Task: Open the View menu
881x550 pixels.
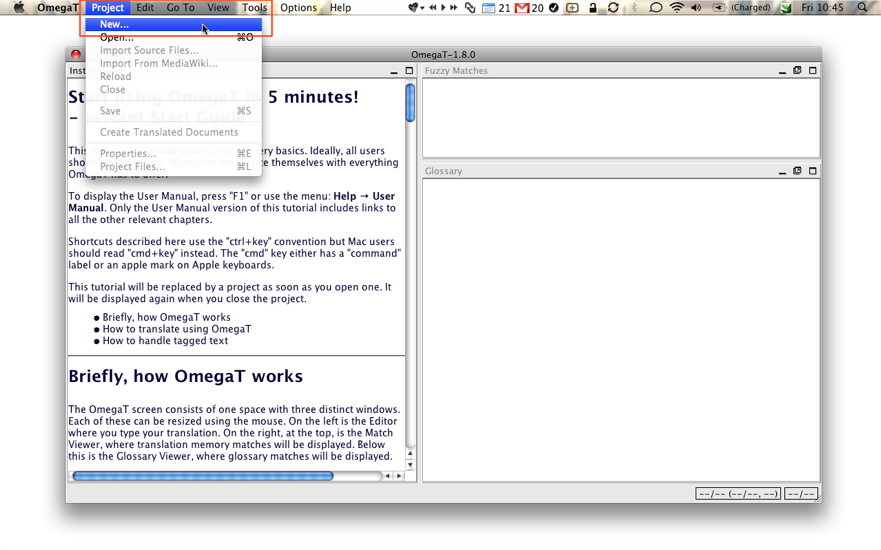Action: click(x=218, y=7)
